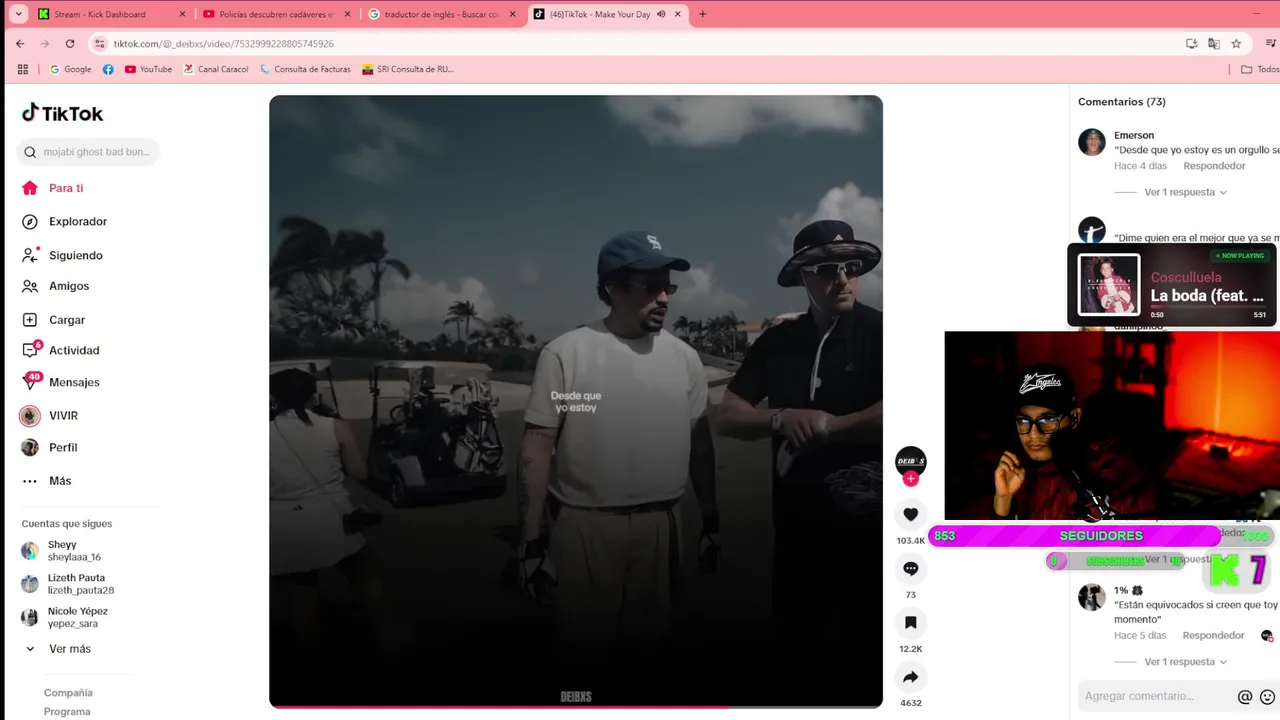1280x720 pixels.
Task: Expand Ver 1 respuesta under Emerson
Action: [x=1185, y=192]
